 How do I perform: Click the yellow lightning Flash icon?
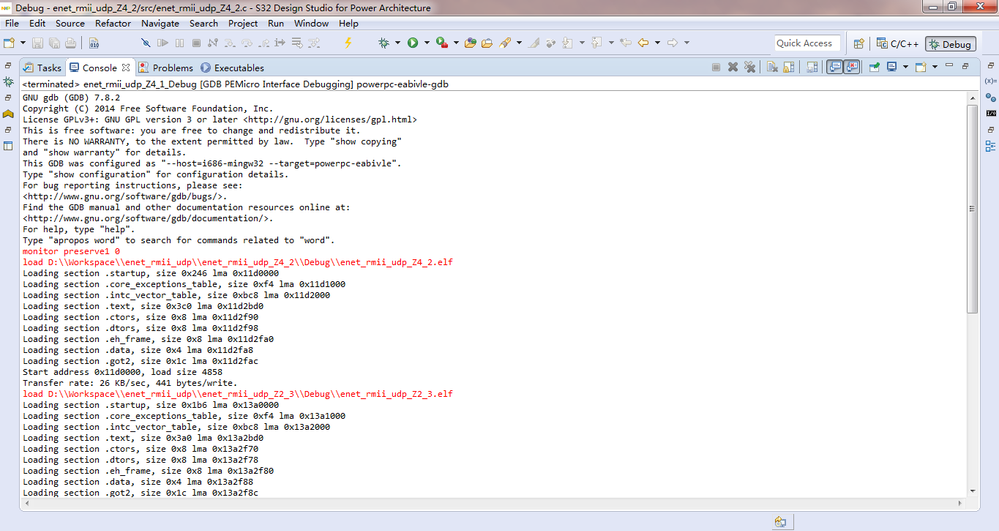[348, 43]
